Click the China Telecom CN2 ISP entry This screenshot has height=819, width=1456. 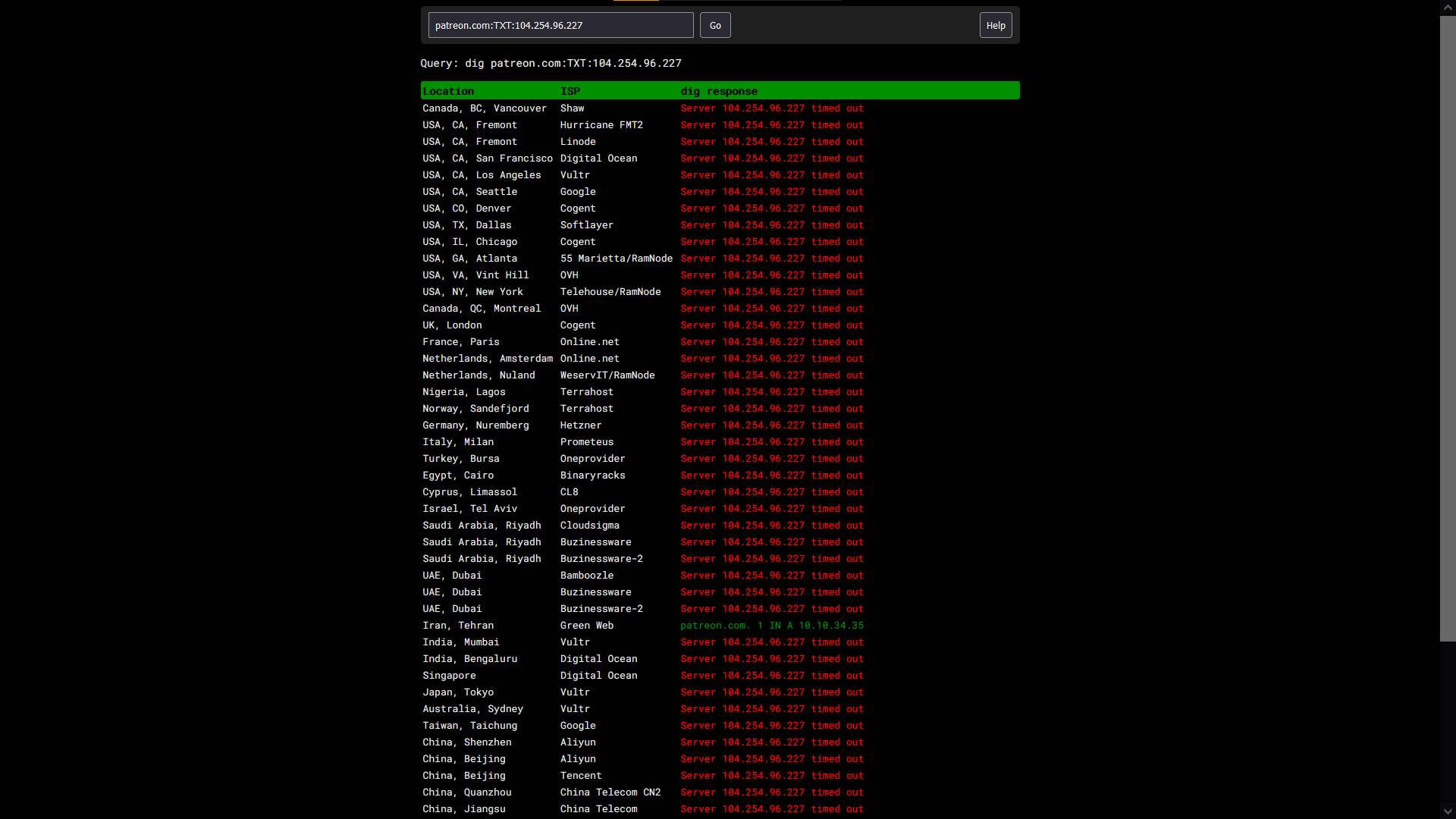click(x=610, y=792)
